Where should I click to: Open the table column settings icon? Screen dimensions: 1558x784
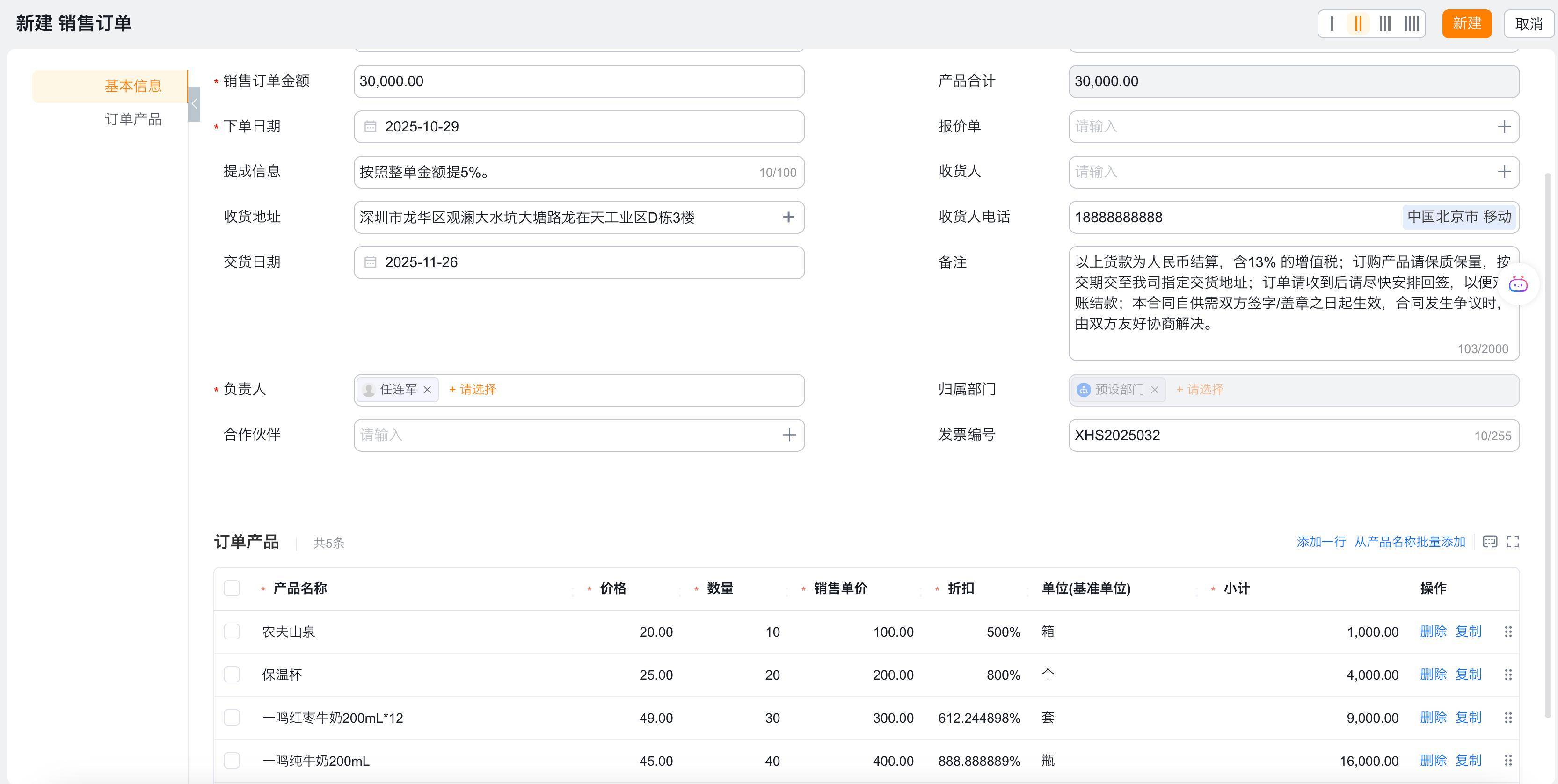tap(1490, 542)
